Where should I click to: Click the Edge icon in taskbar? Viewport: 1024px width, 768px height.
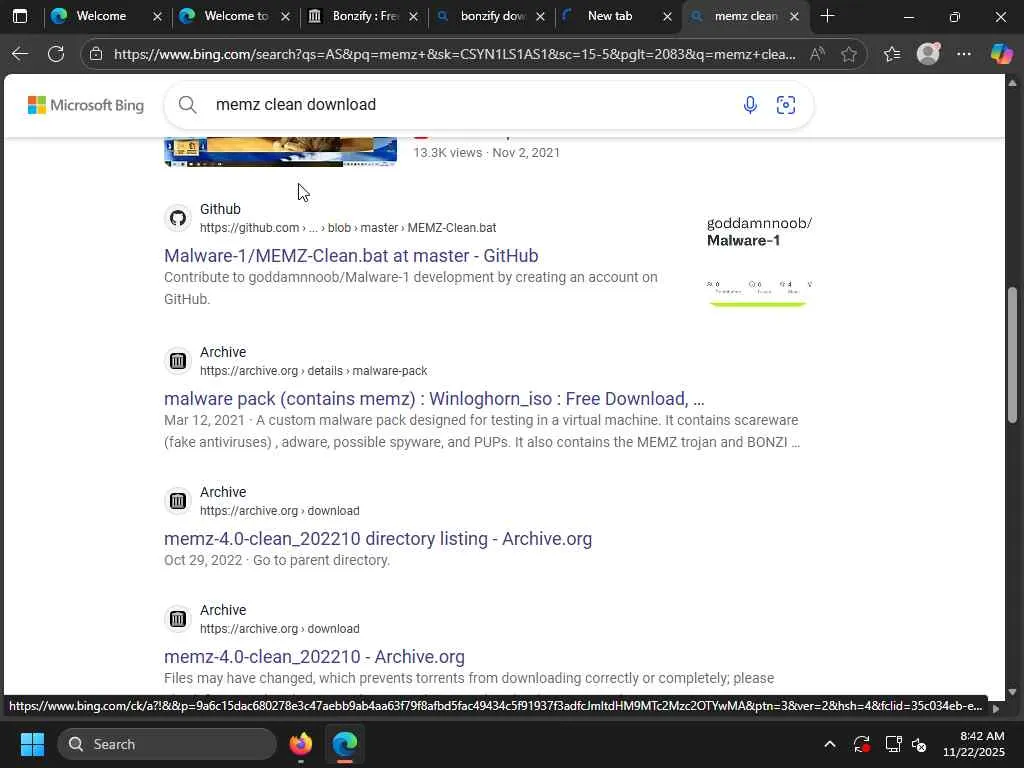345,744
